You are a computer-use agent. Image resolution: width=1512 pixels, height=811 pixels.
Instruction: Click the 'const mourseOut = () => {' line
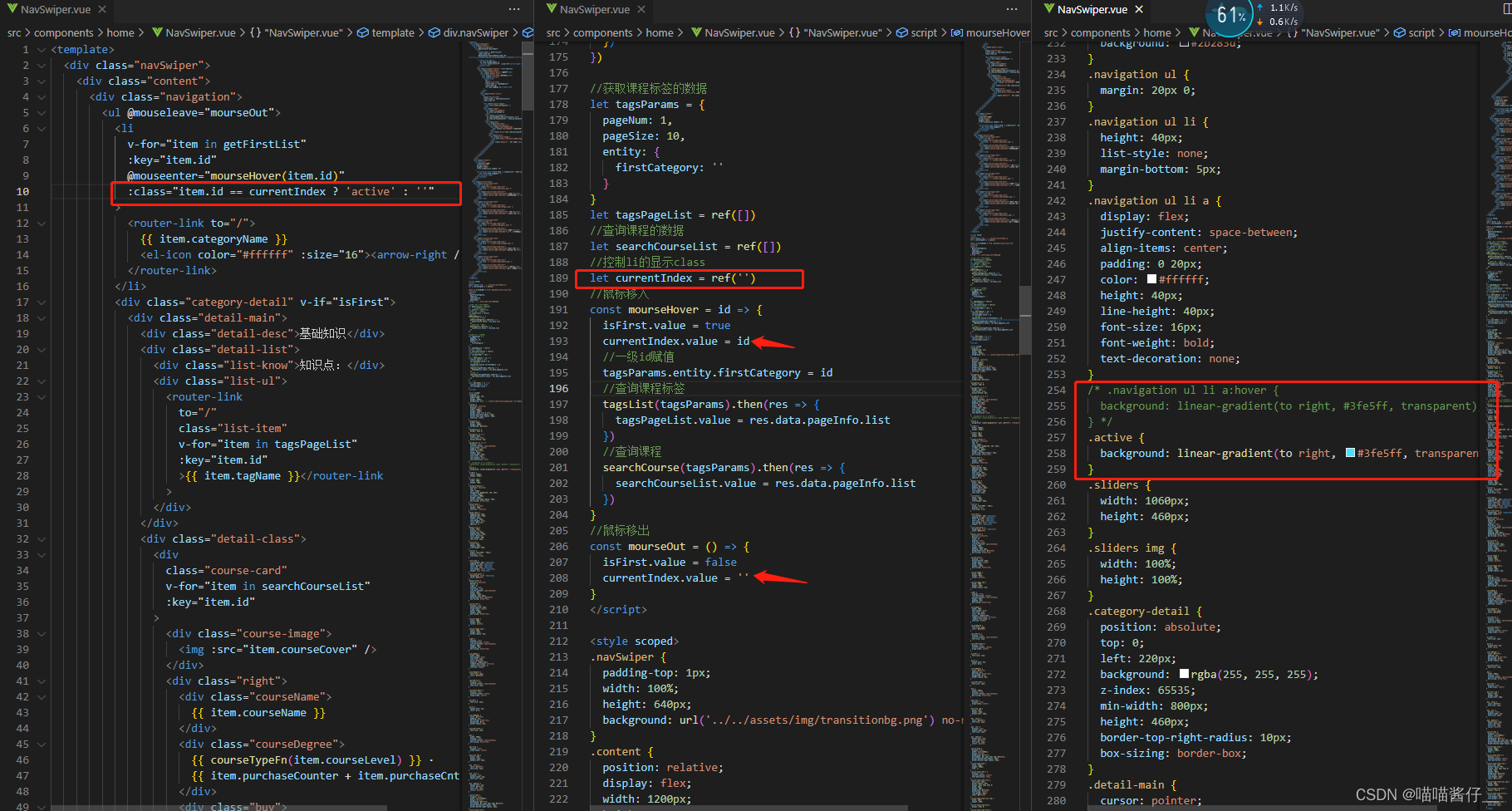(670, 547)
